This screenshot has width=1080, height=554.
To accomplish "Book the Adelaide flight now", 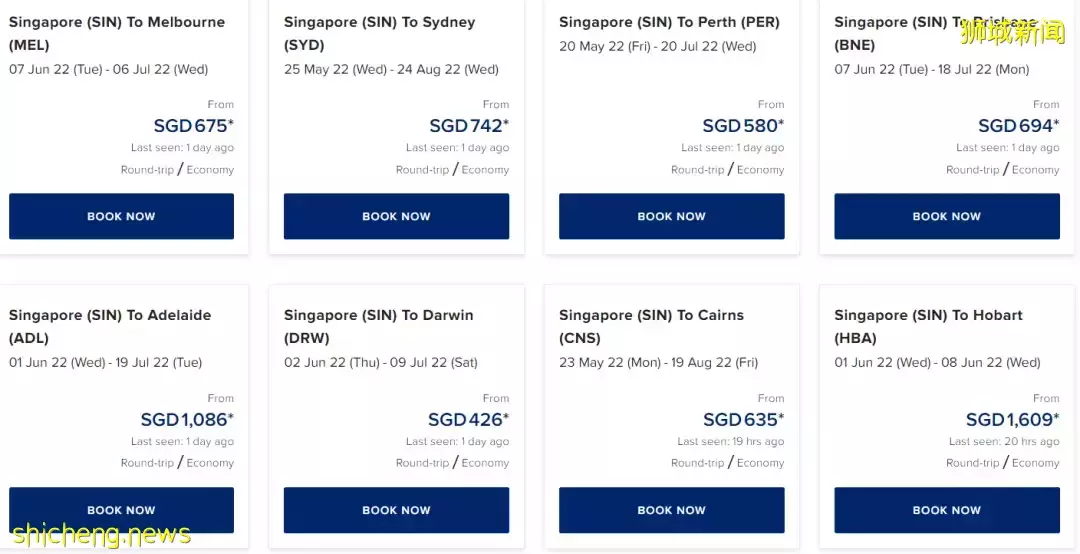I will point(121,510).
